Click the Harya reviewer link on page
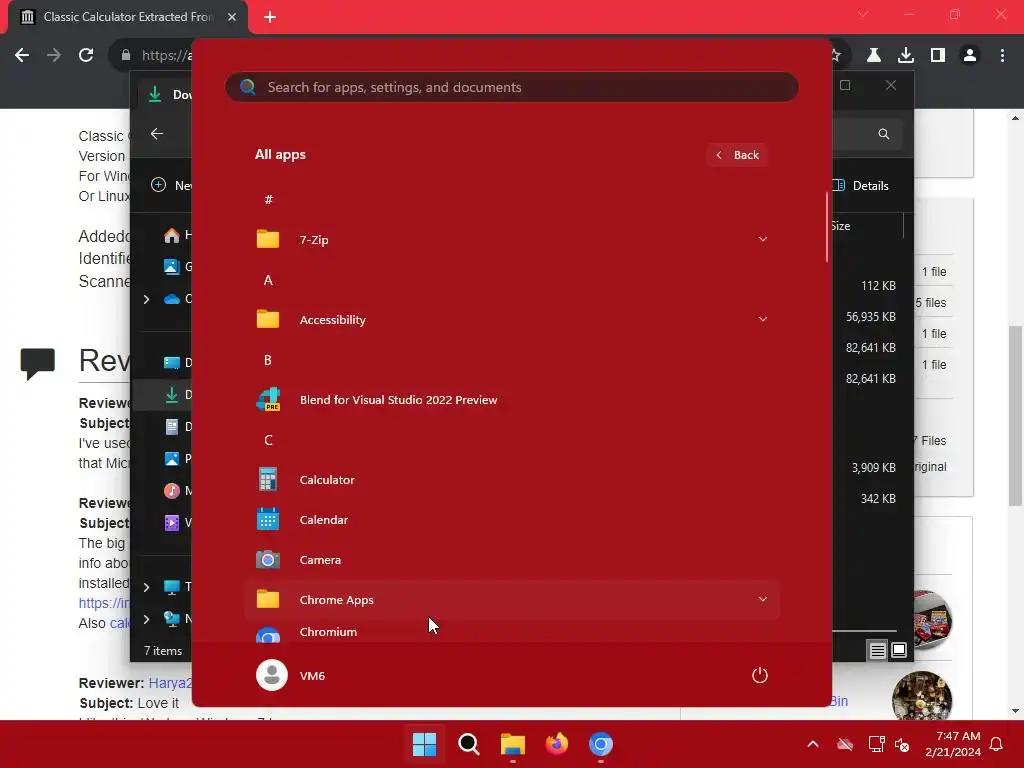Viewport: 1024px width, 768px height. 170,683
